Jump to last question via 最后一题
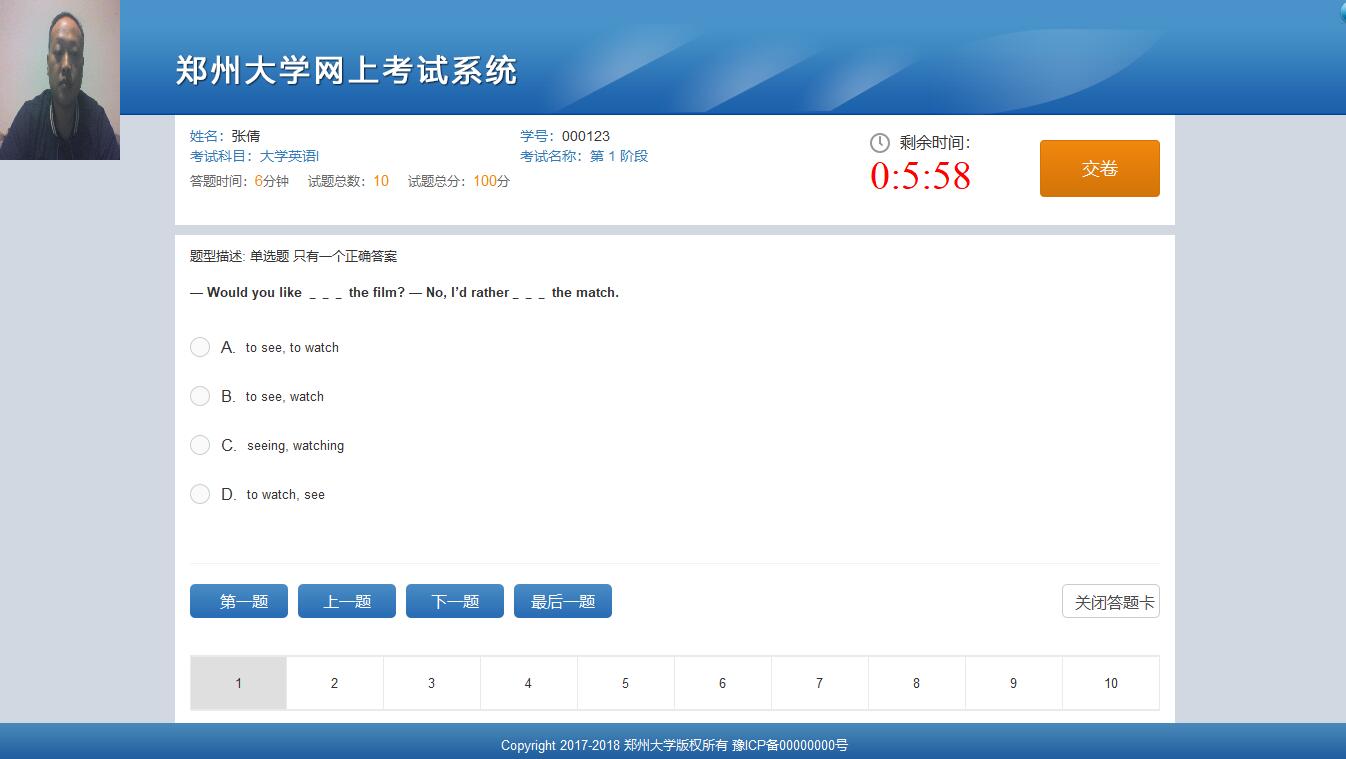This screenshot has height=759, width=1346. [563, 601]
